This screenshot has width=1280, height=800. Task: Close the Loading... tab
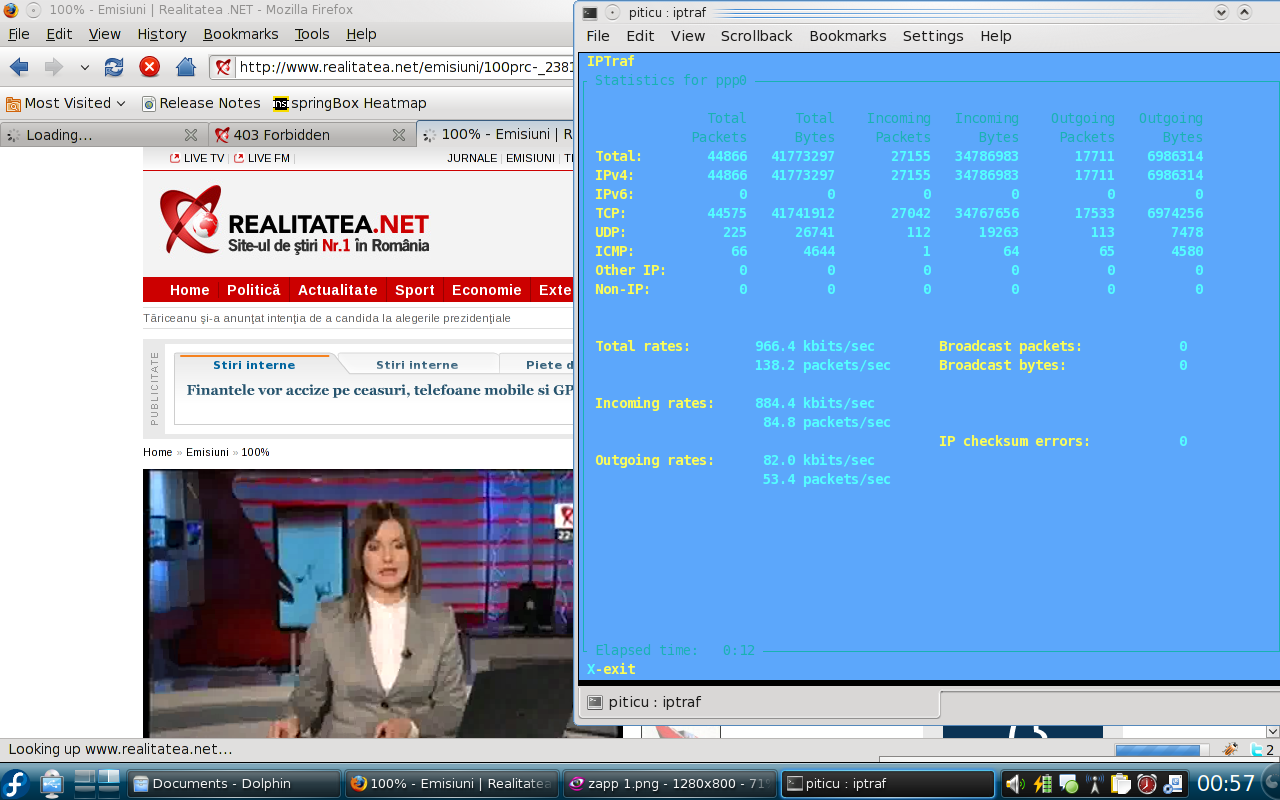191,135
